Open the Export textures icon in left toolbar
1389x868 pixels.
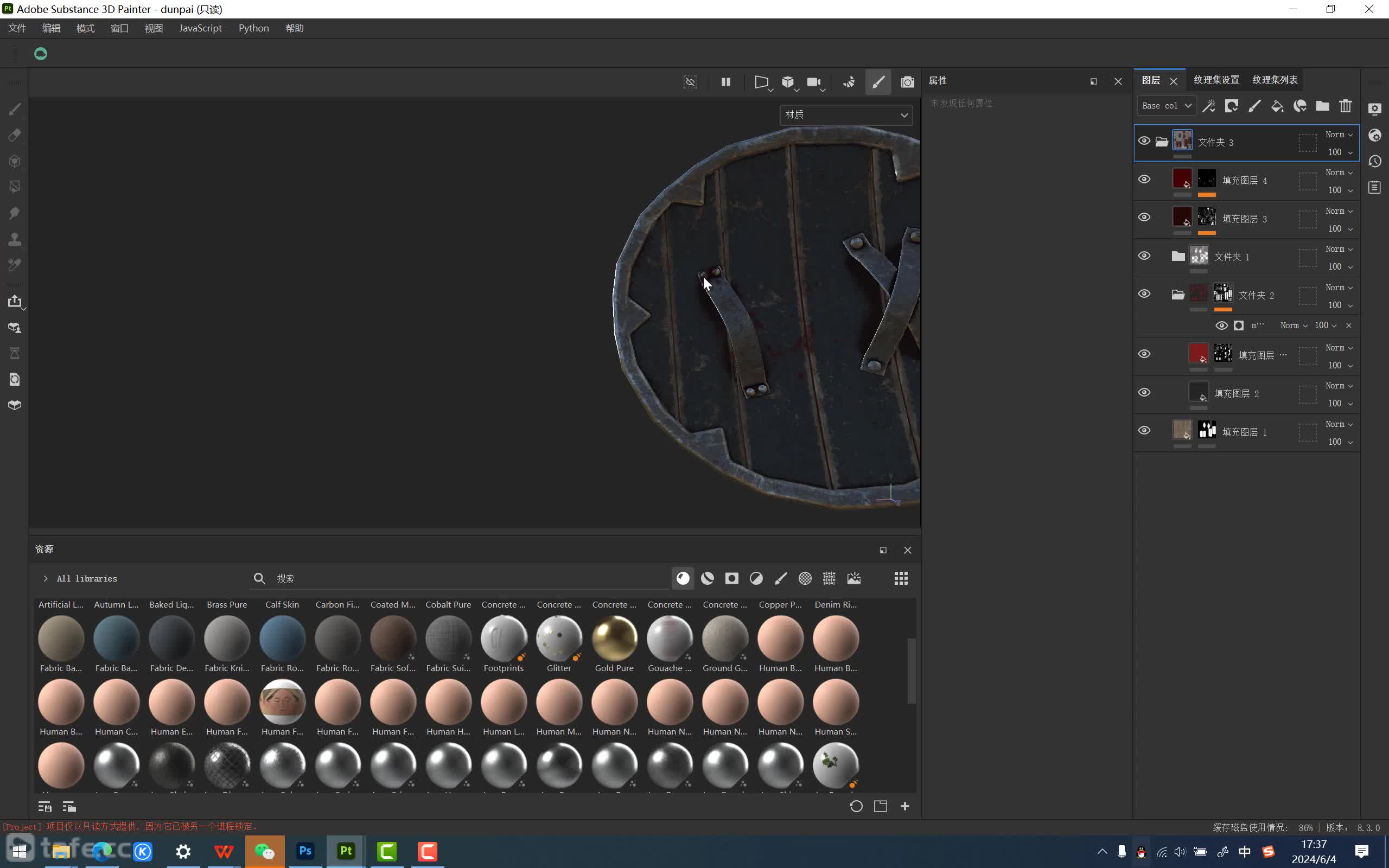pyautogui.click(x=15, y=302)
